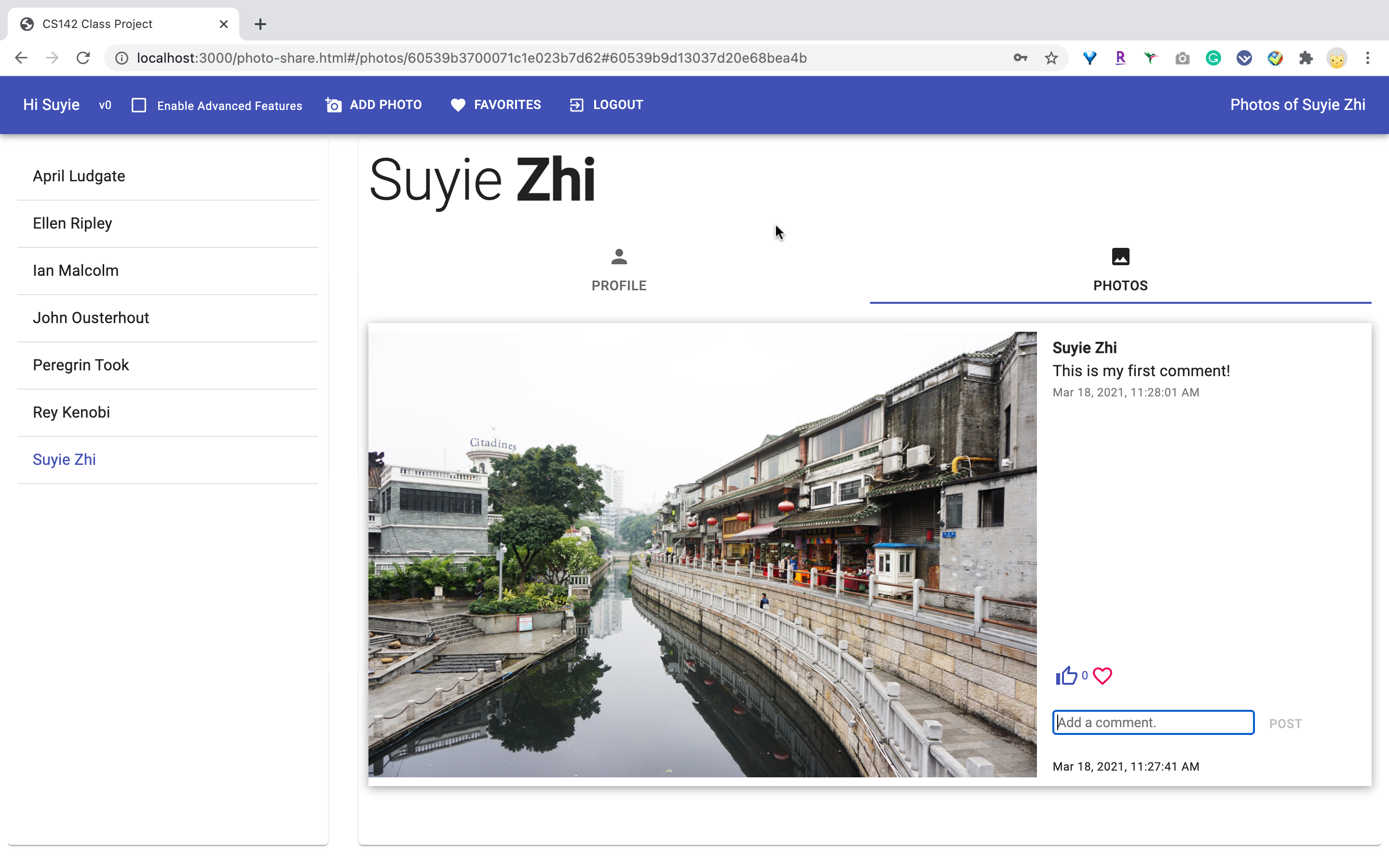1389x868 pixels.
Task: Click the camera Add Photo icon
Action: point(333,105)
